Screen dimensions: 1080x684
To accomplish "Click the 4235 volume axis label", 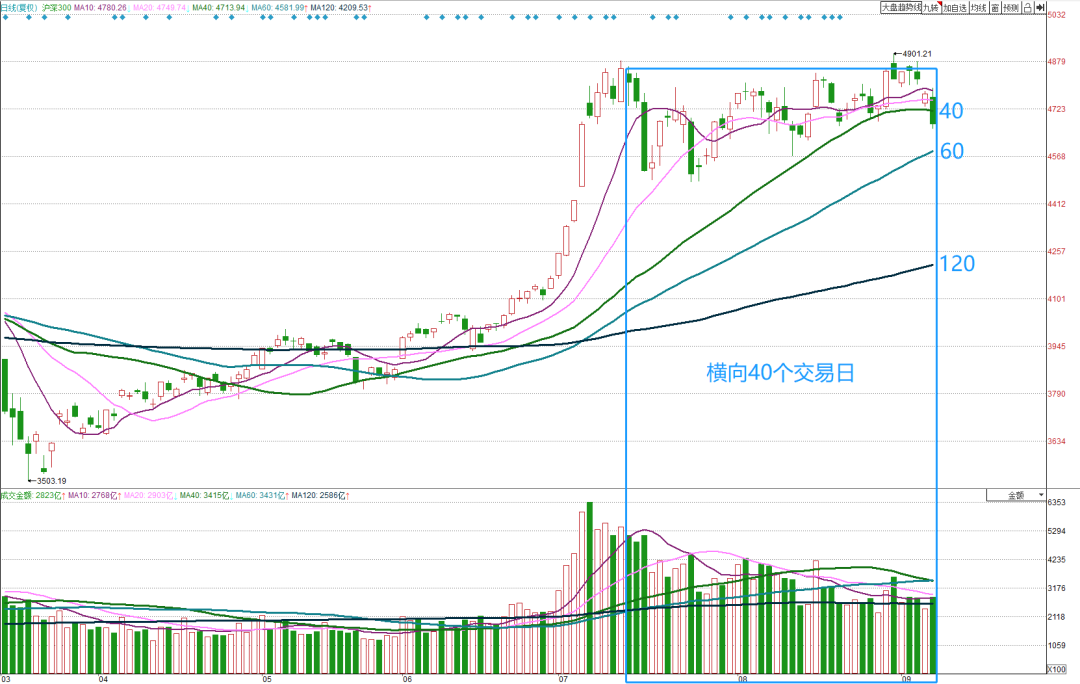I will click(1057, 560).
